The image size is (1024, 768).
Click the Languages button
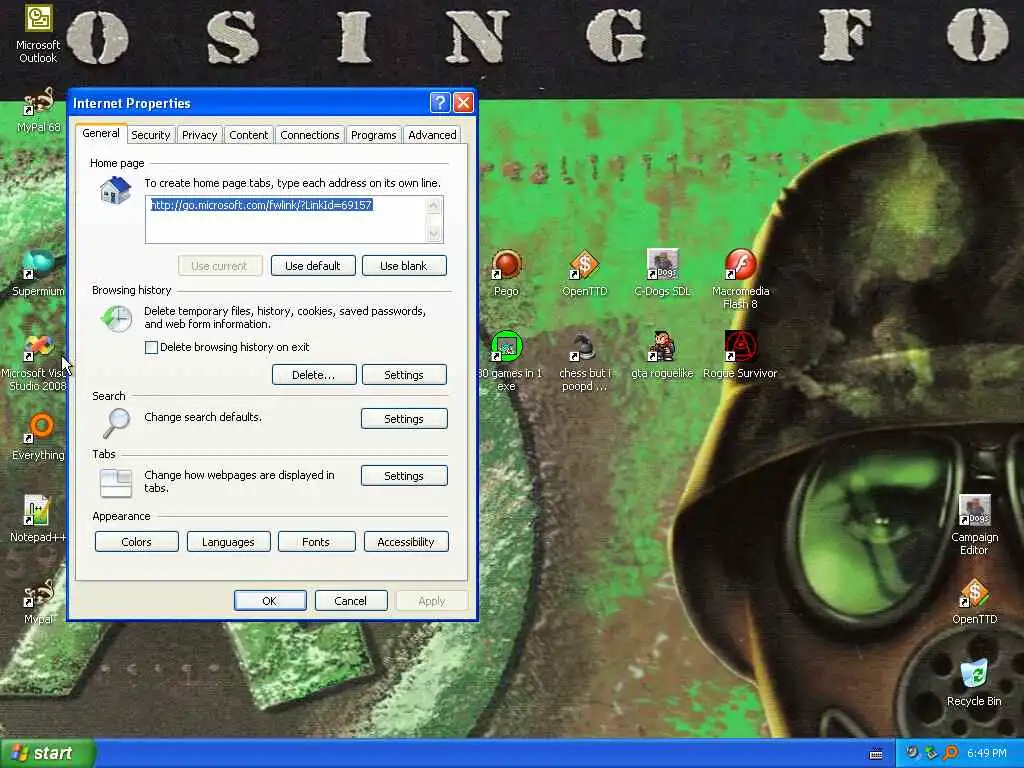click(x=228, y=542)
